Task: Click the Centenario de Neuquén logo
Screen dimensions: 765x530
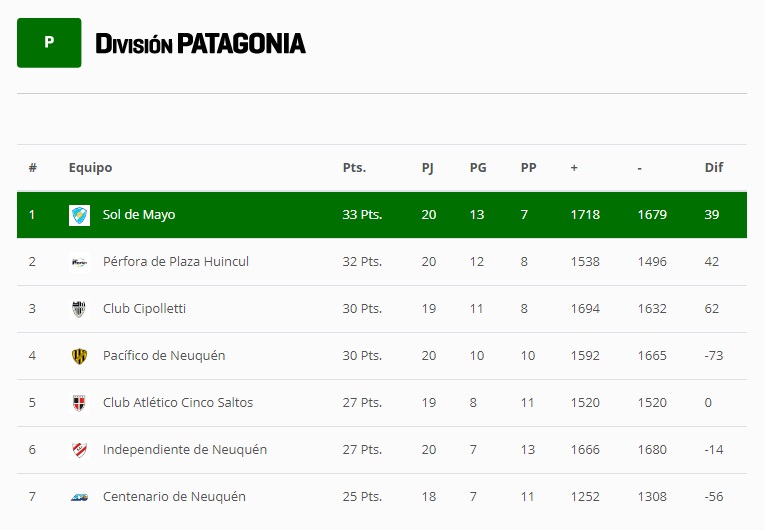Action: (79, 497)
